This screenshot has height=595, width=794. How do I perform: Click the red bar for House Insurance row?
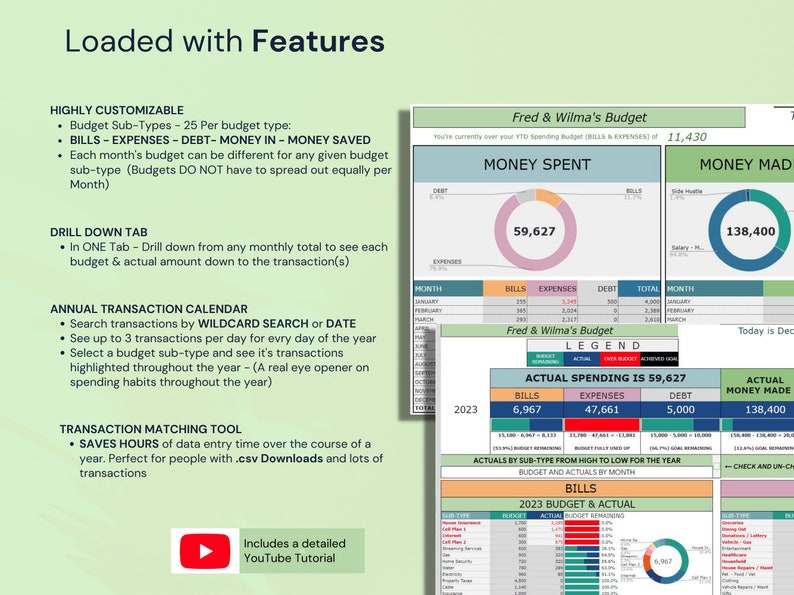tap(582, 523)
